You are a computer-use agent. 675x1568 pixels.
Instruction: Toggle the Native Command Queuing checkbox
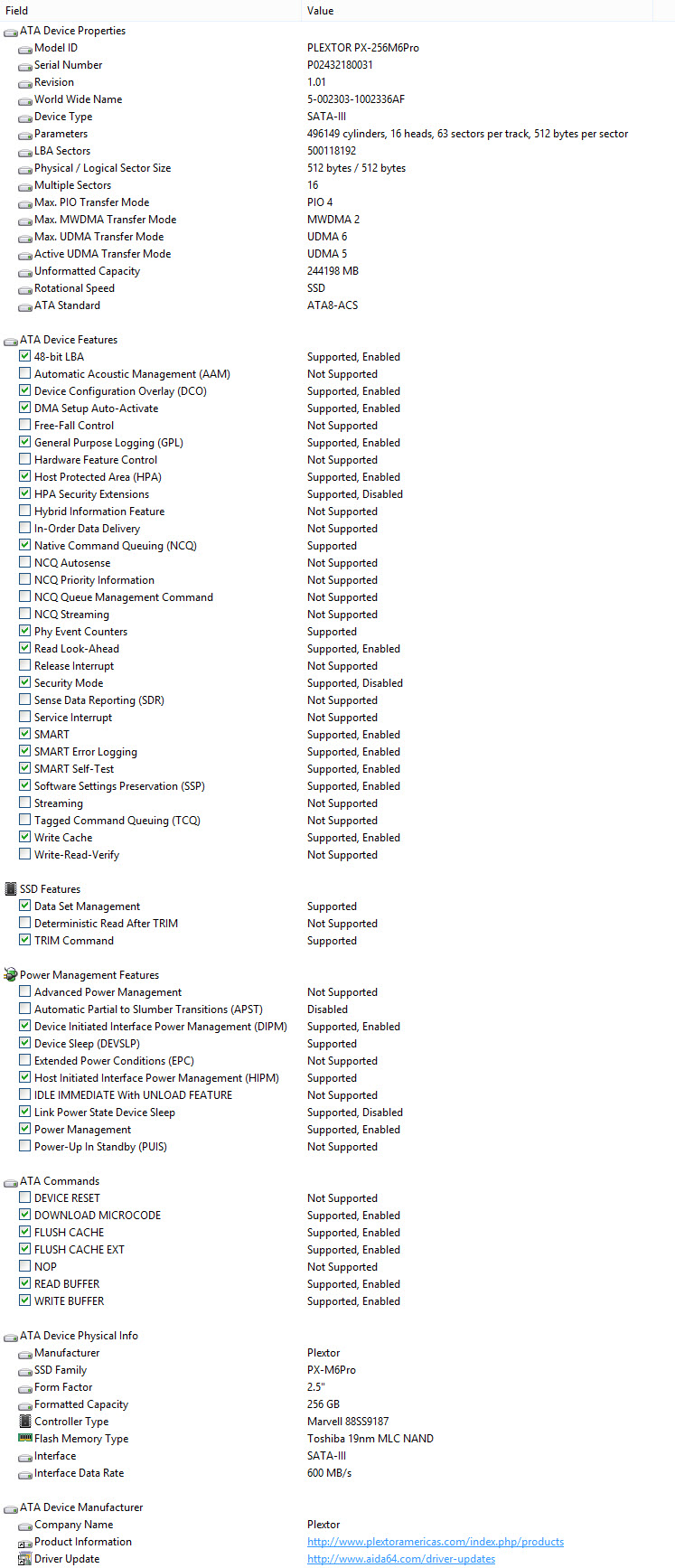pyautogui.click(x=25, y=545)
